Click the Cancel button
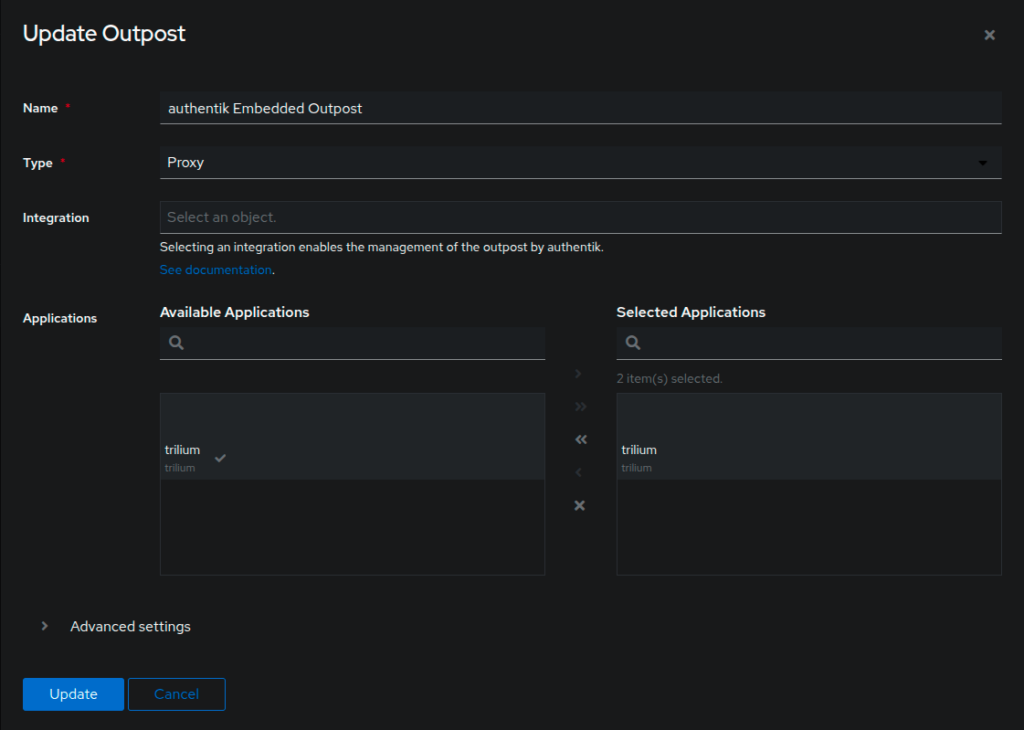This screenshot has height=730, width=1024. (x=176, y=694)
